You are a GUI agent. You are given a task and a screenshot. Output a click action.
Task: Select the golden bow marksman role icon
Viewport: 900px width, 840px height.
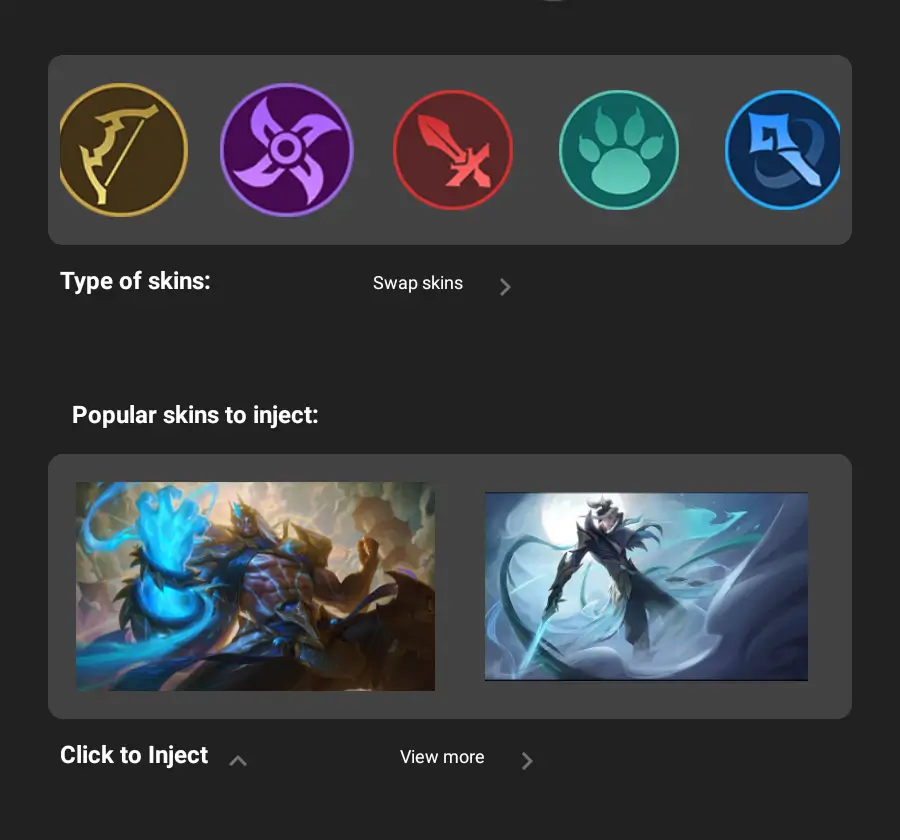click(x=123, y=150)
